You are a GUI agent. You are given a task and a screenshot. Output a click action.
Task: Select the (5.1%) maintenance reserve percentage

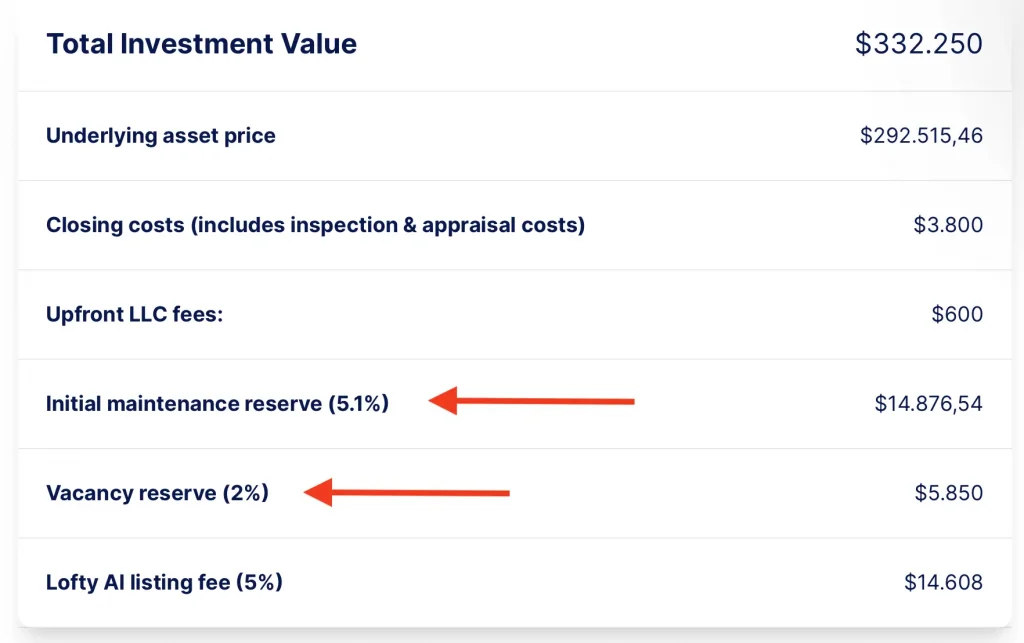click(358, 404)
